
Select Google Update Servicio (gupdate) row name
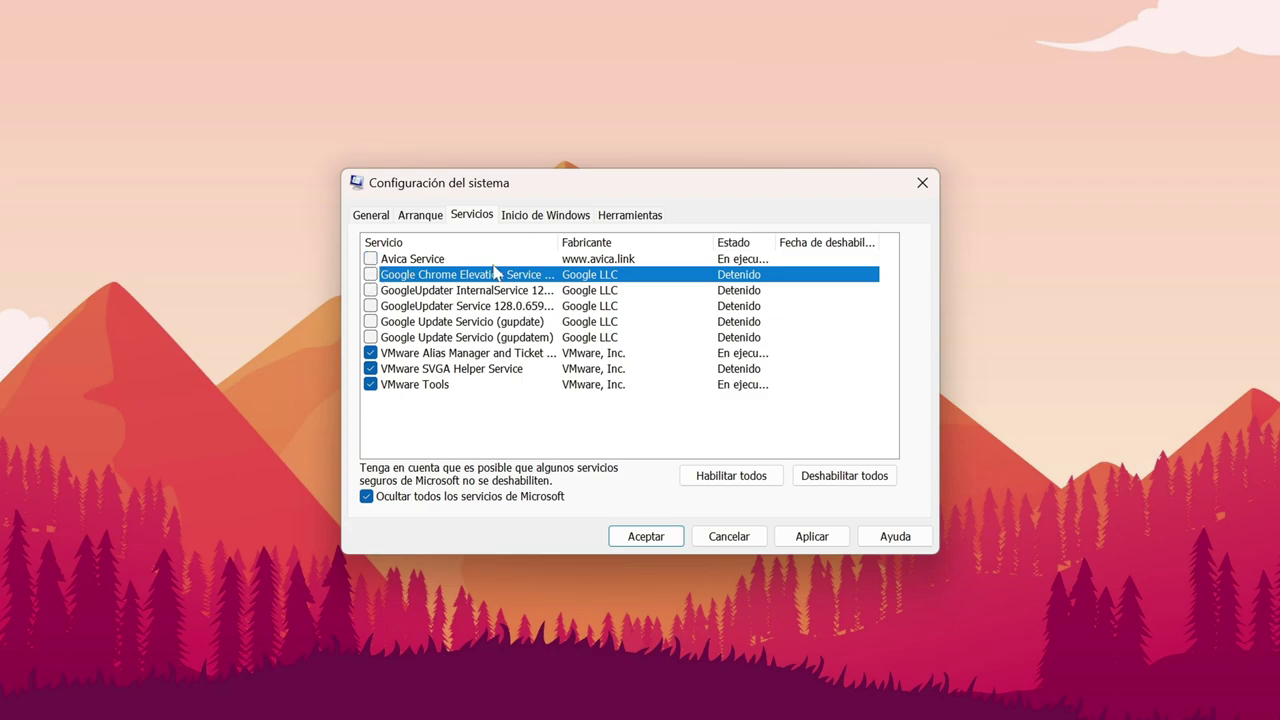pos(462,322)
